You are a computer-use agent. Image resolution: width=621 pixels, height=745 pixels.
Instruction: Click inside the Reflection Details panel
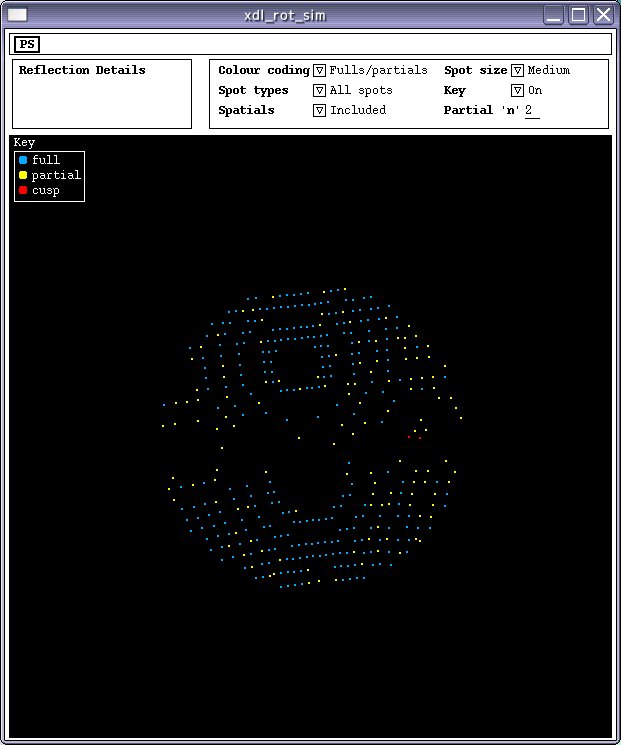click(102, 100)
